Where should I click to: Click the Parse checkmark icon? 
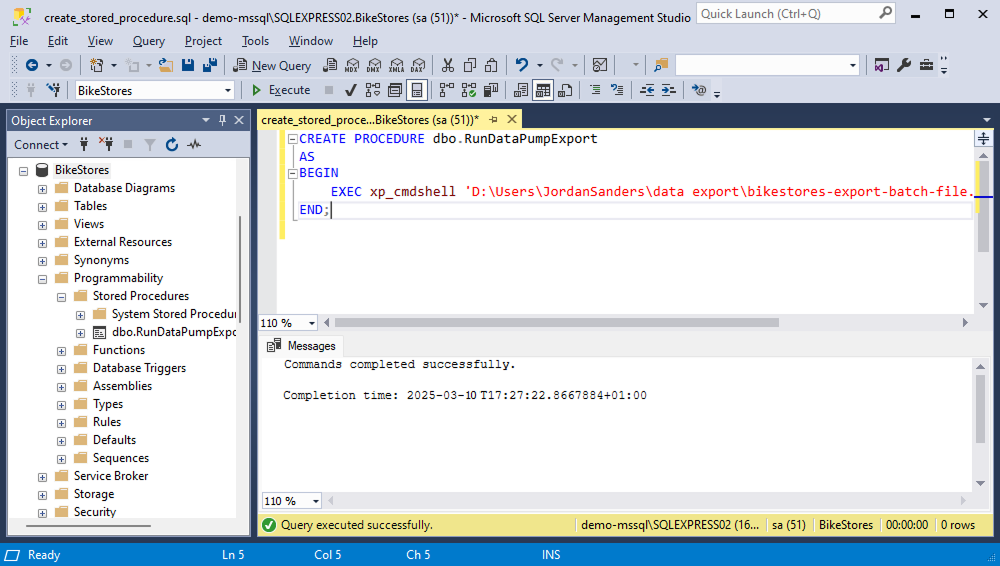(x=350, y=91)
